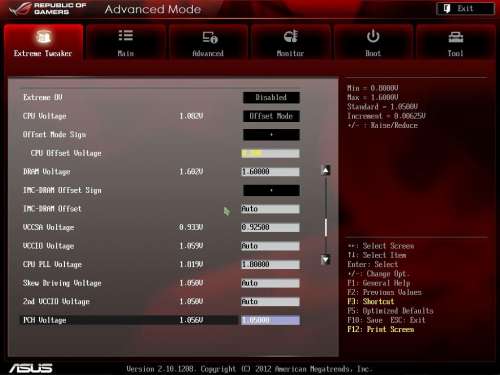Select the IMC-DRAM Offset Sign label

[x=62, y=190]
